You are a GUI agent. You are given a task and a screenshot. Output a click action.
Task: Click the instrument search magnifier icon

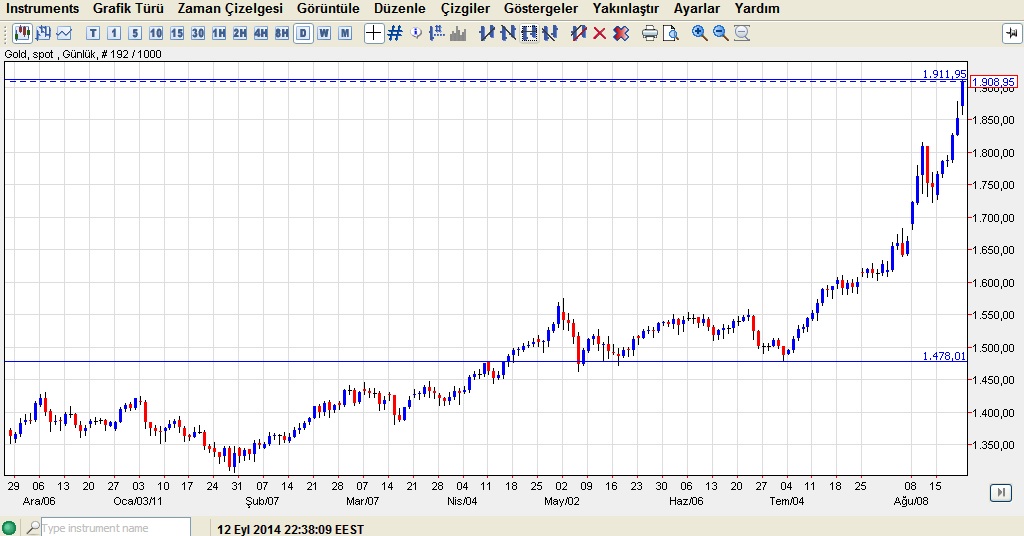pyautogui.click(x=32, y=528)
